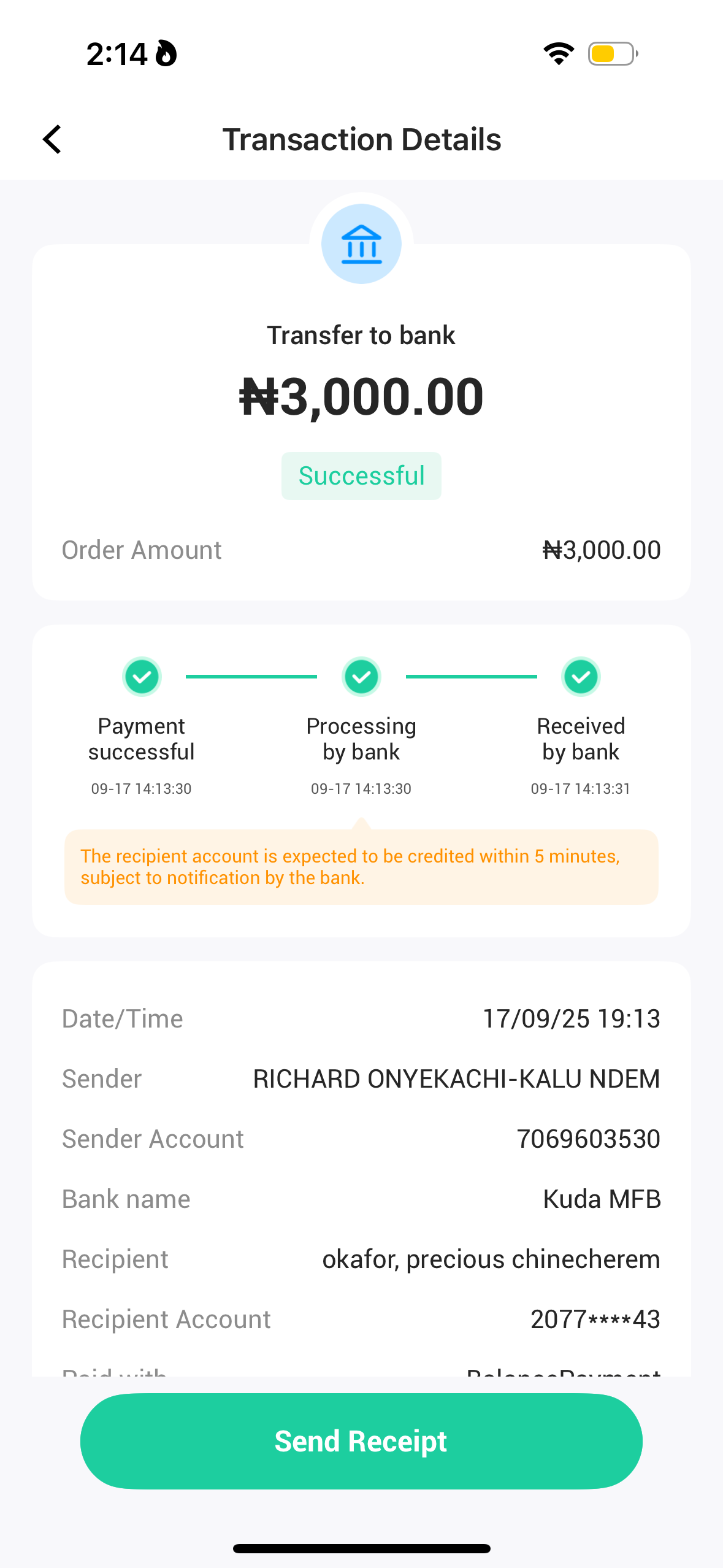Screen dimensions: 723x1568
Task: Tap the Successful status badge
Action: (361, 476)
